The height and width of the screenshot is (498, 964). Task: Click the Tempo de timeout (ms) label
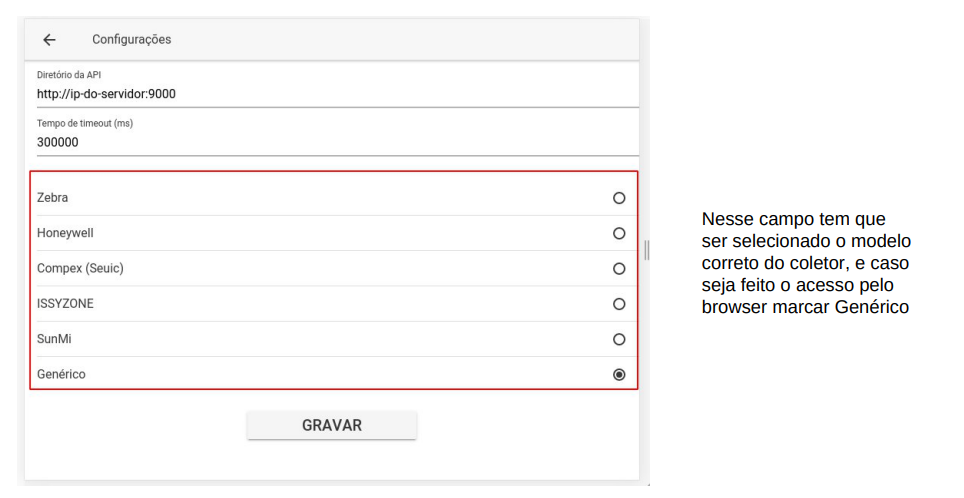(85, 124)
